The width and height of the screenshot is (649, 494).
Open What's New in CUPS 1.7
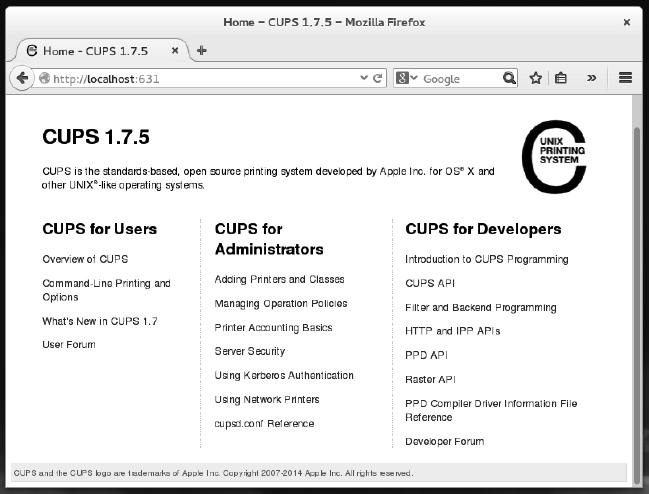coord(100,321)
